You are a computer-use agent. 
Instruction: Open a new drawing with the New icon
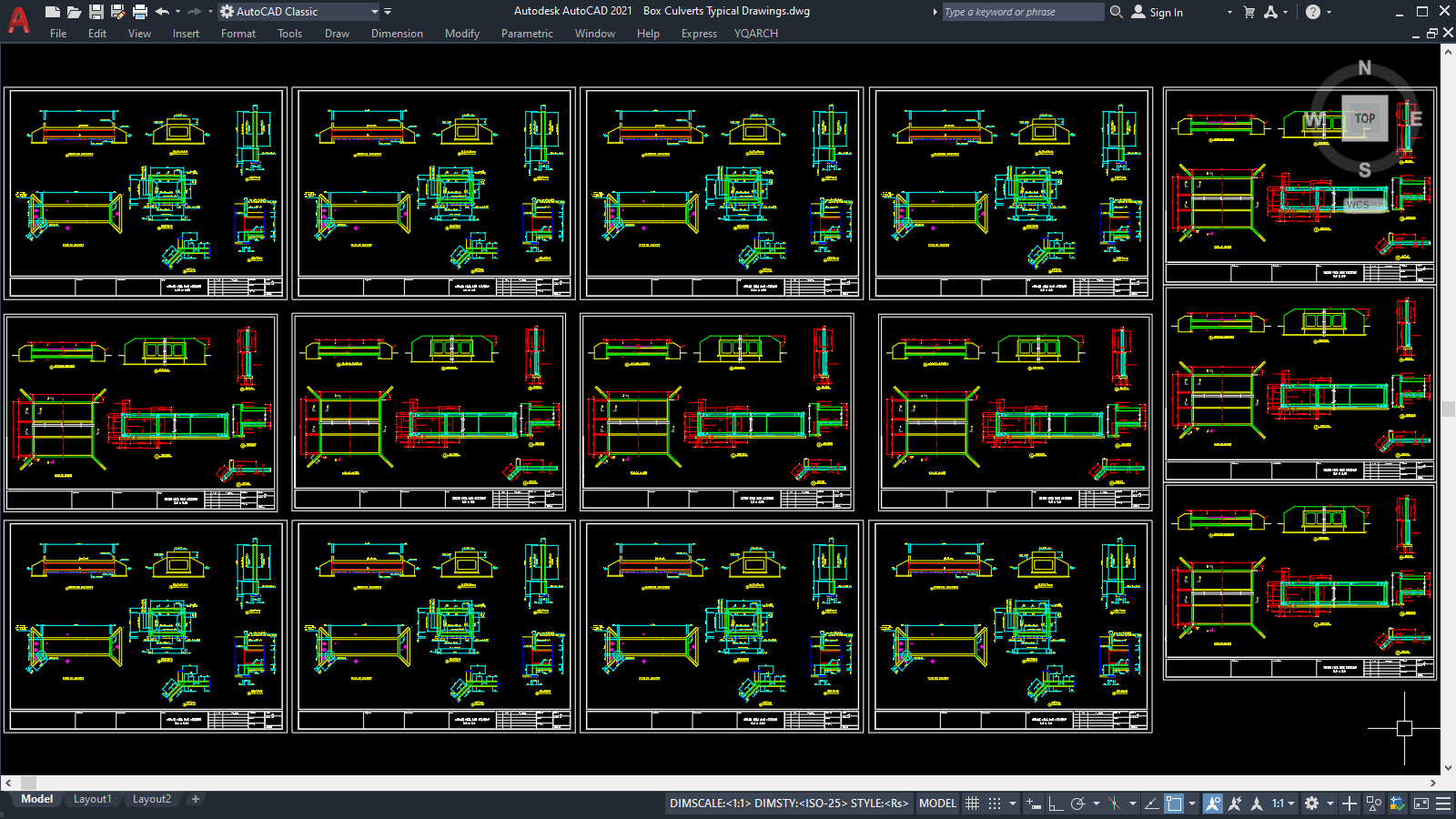pos(53,11)
